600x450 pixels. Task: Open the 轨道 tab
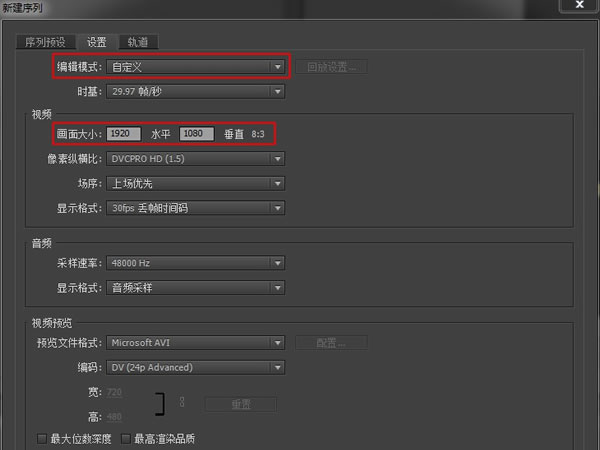click(x=137, y=42)
